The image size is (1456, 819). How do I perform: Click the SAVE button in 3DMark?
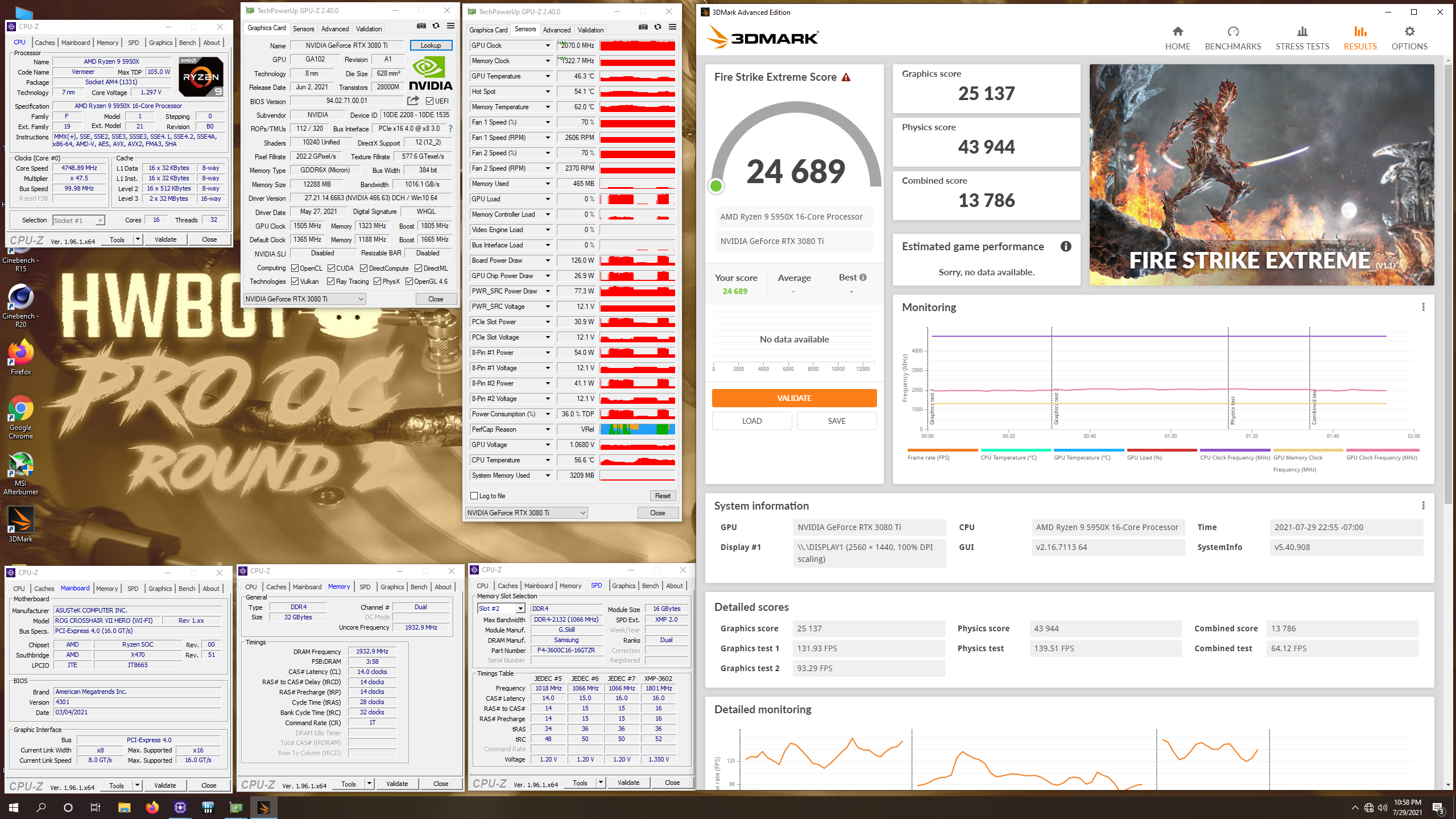pos(836,421)
